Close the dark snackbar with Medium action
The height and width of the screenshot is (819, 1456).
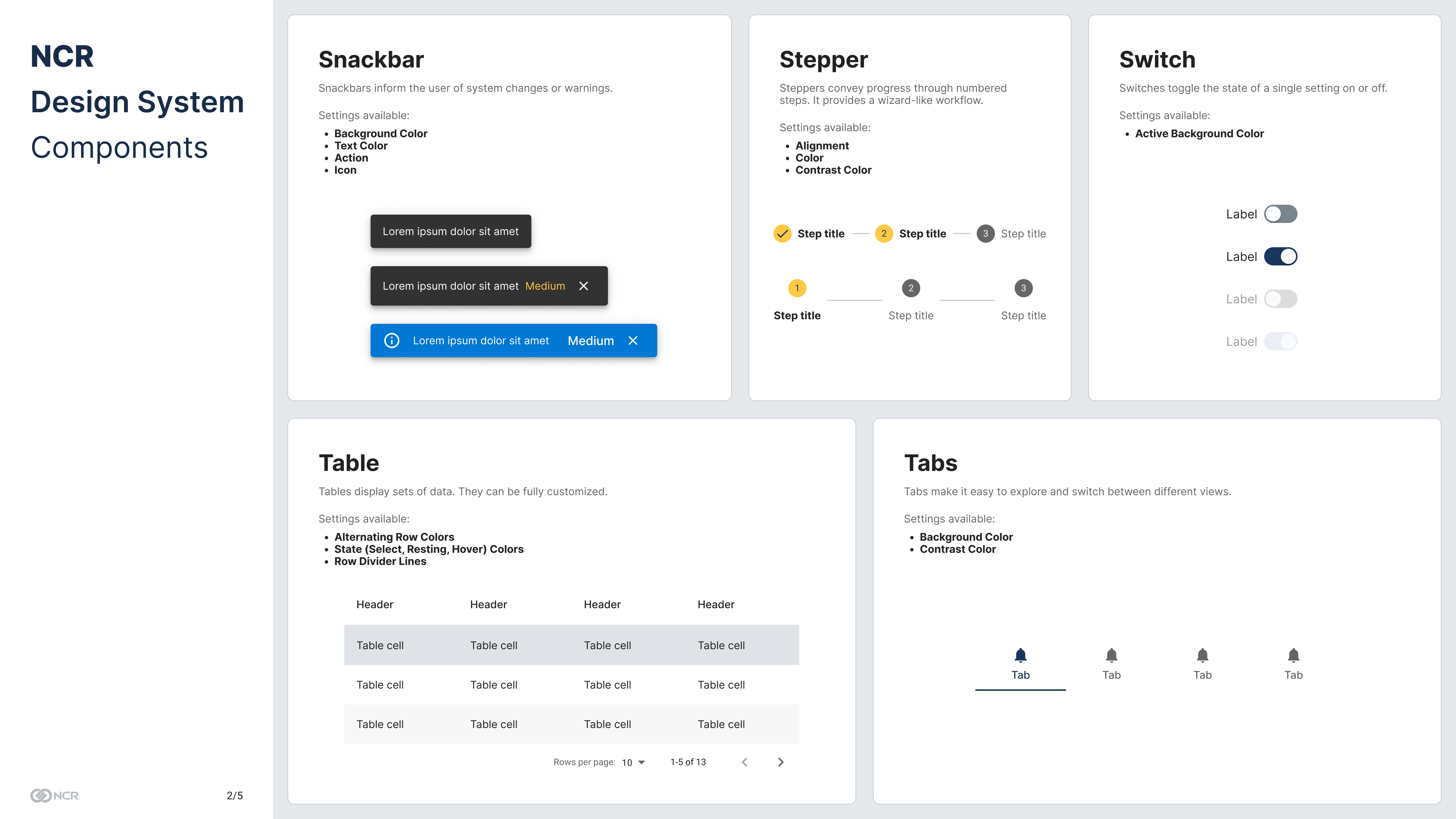tap(583, 286)
